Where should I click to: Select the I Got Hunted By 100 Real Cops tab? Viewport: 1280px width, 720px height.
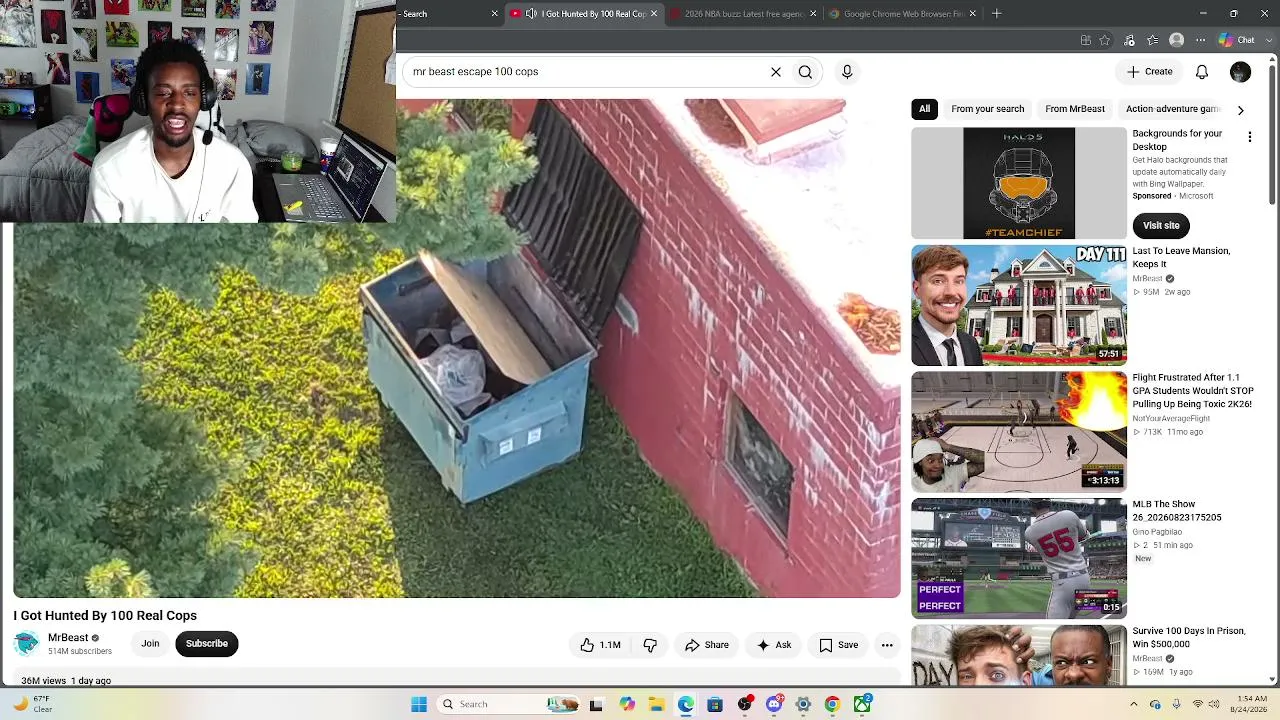584,14
